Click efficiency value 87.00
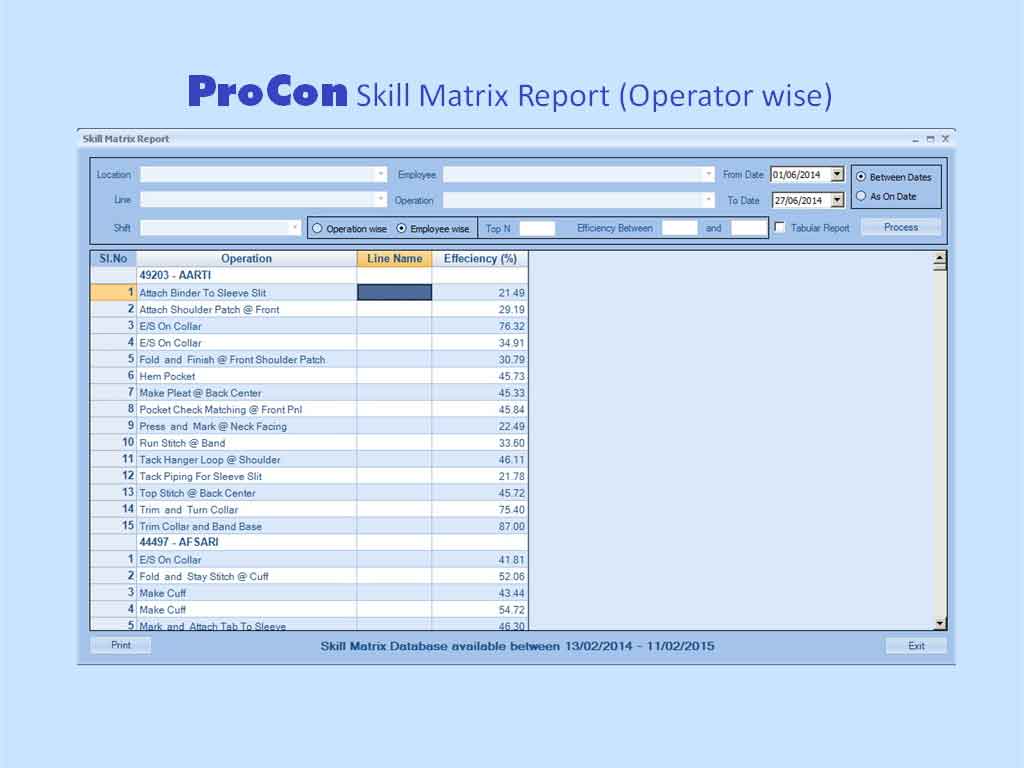Image resolution: width=1024 pixels, height=768 pixels. pos(511,526)
